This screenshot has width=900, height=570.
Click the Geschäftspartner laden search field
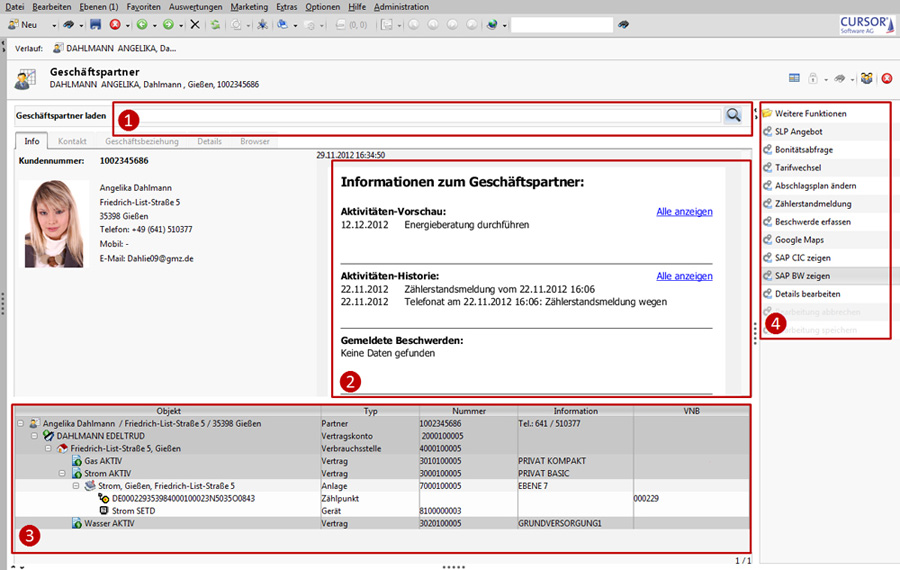click(418, 116)
